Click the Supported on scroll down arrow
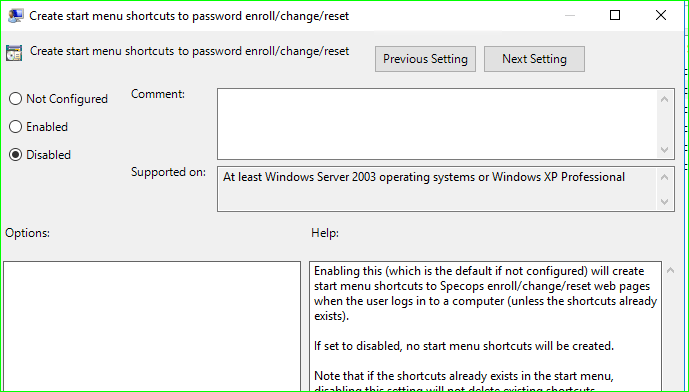This screenshot has width=689, height=392. (665, 202)
